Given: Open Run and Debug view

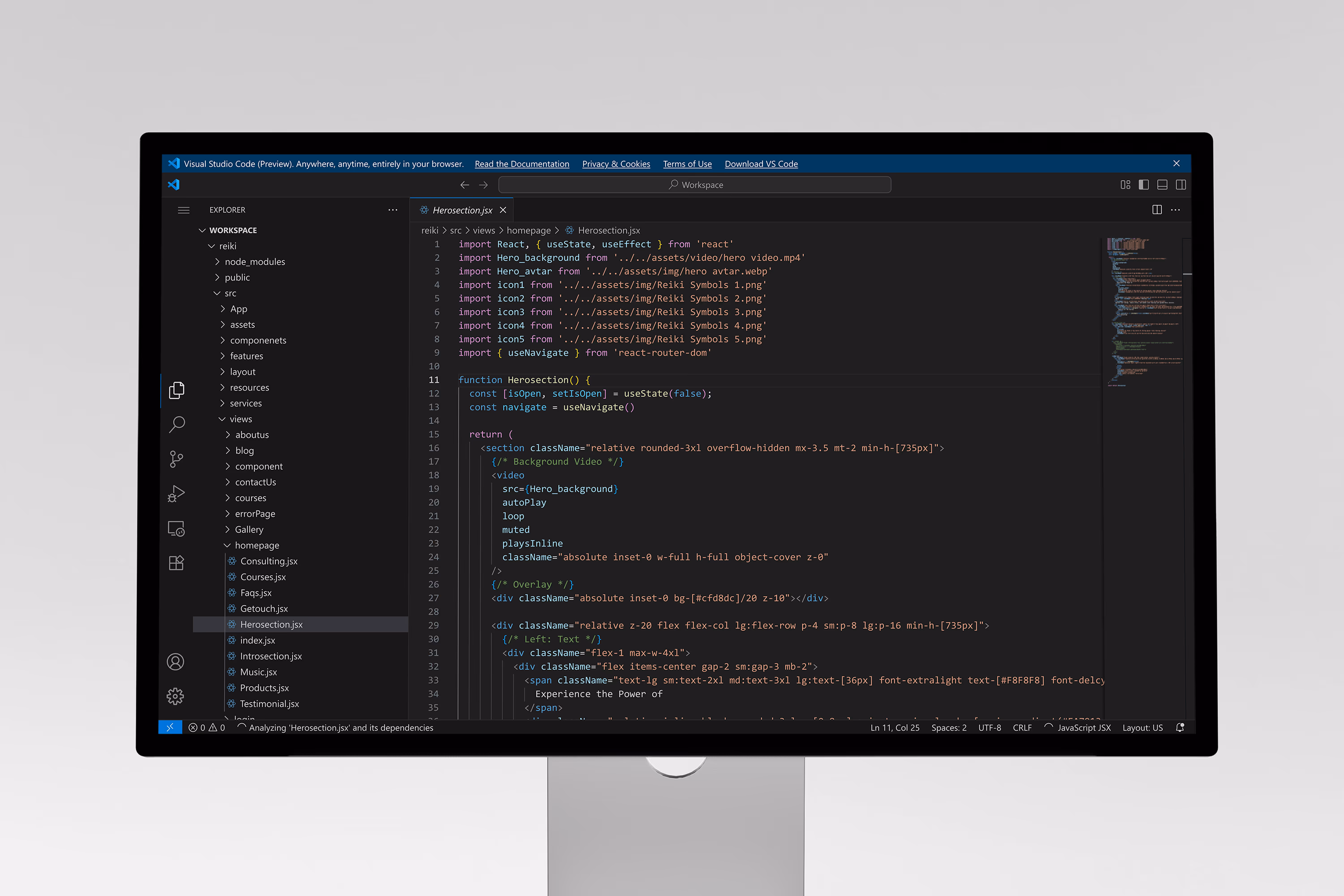Looking at the screenshot, I should pyautogui.click(x=177, y=494).
